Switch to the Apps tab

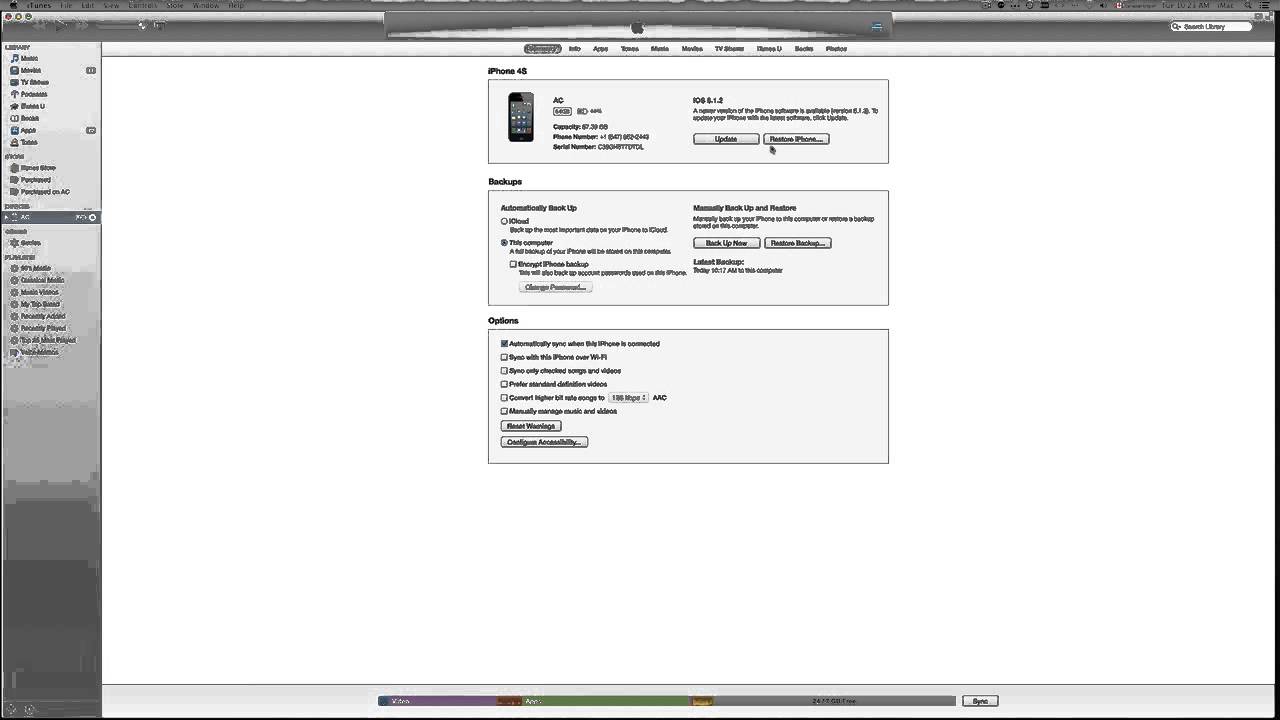point(600,48)
